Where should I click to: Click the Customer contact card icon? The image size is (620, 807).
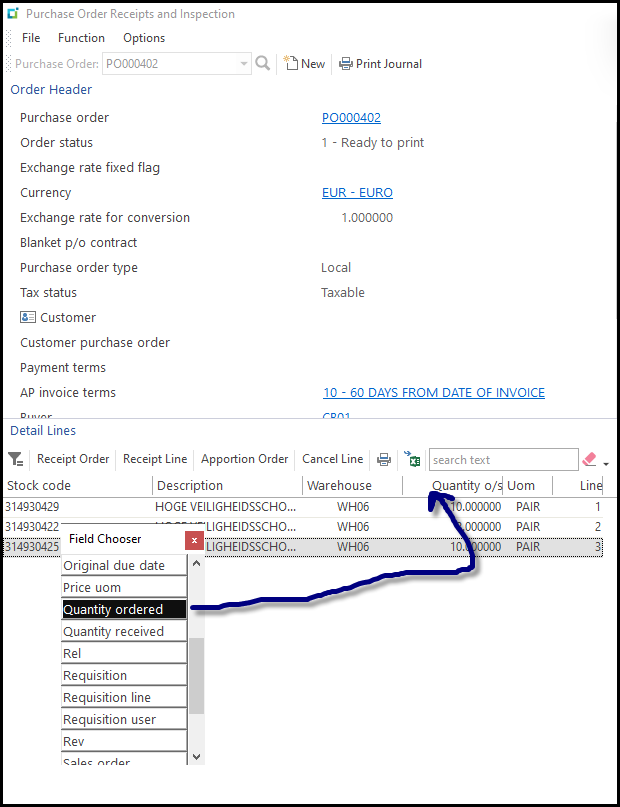[28, 318]
